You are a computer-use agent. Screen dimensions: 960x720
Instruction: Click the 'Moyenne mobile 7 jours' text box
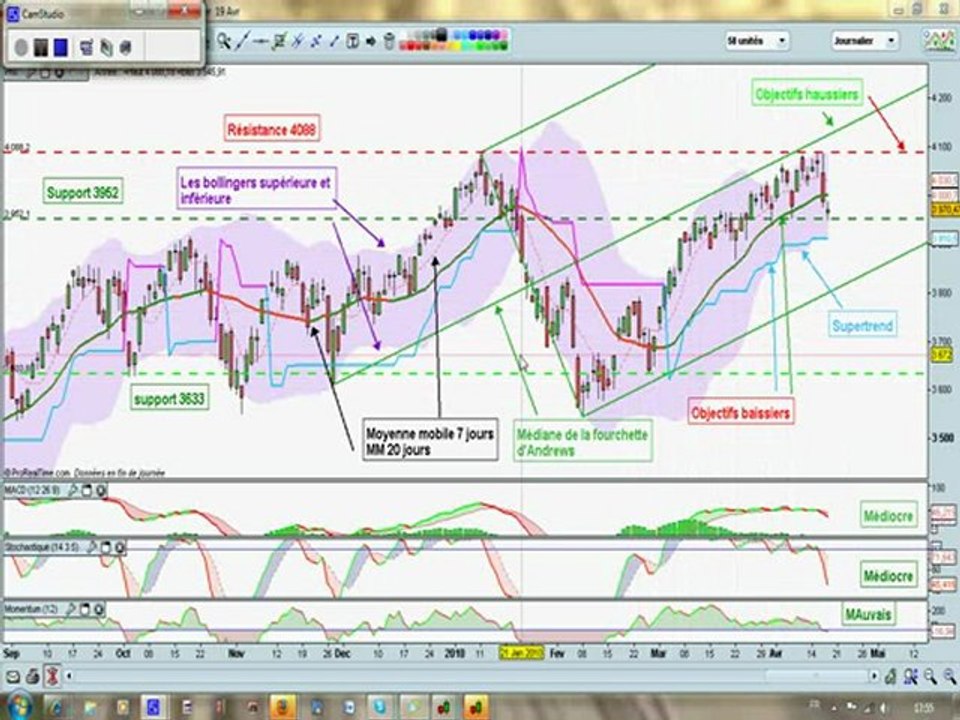pos(430,441)
